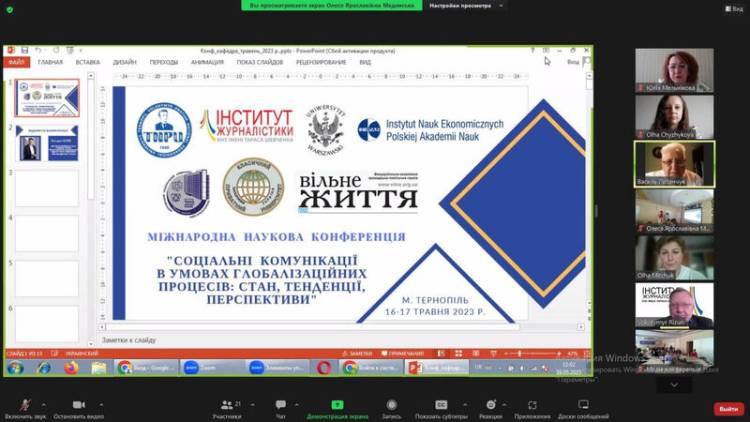Select slide 2 thumbnail in slide panel
This screenshot has width=750, height=422.
47,142
